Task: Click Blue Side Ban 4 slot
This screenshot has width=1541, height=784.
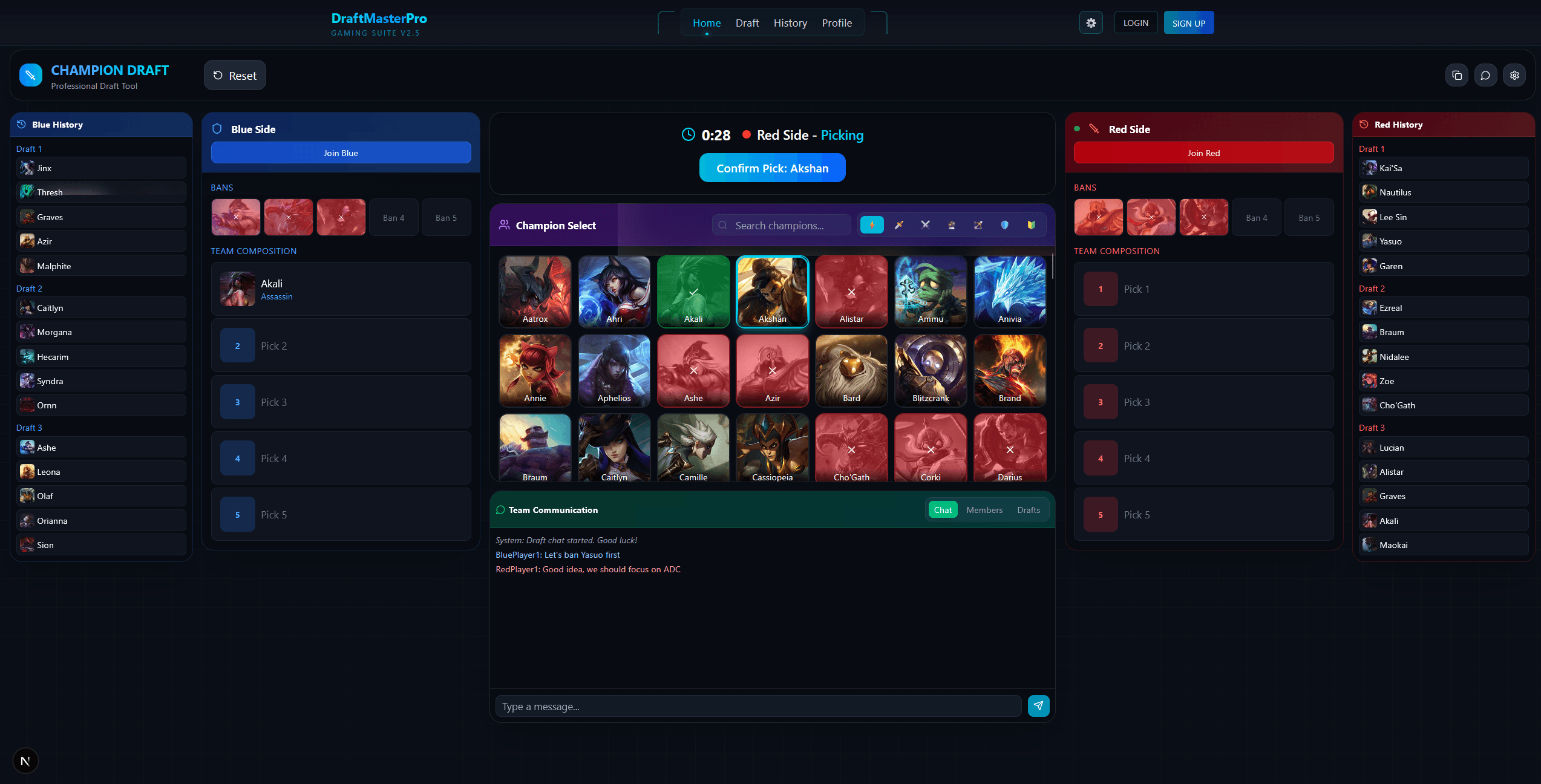Action: tap(394, 217)
